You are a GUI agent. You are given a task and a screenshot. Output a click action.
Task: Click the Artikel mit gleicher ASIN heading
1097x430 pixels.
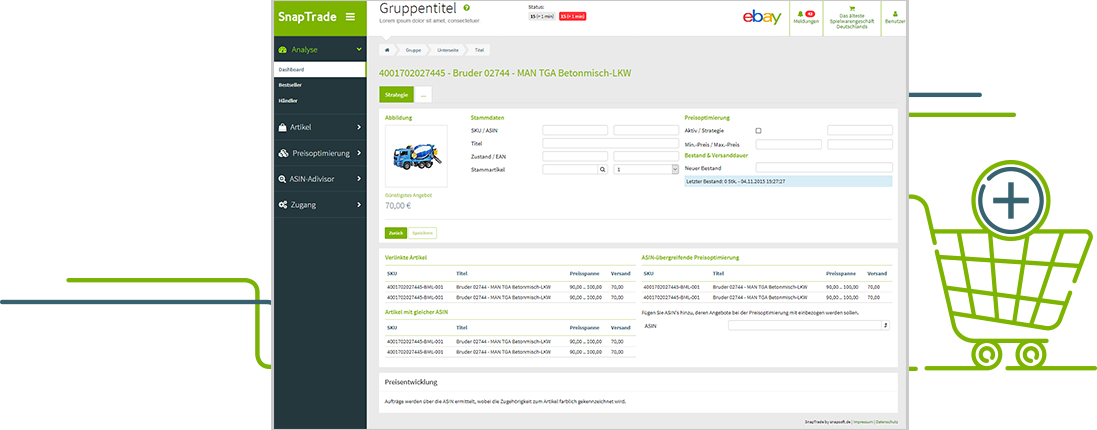[416, 311]
